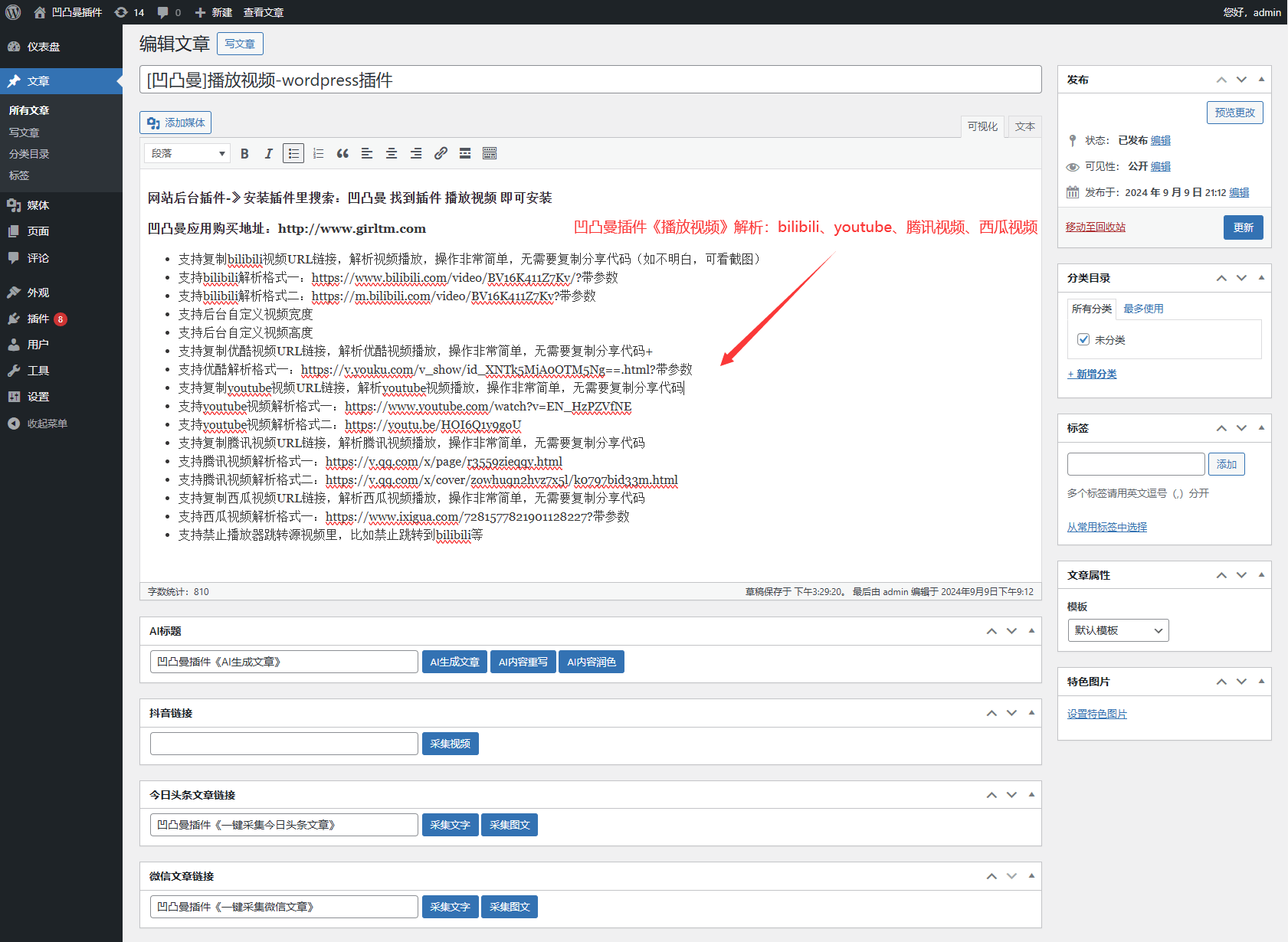Click the post title input field
The width and height of the screenshot is (1288, 942).
tap(590, 80)
